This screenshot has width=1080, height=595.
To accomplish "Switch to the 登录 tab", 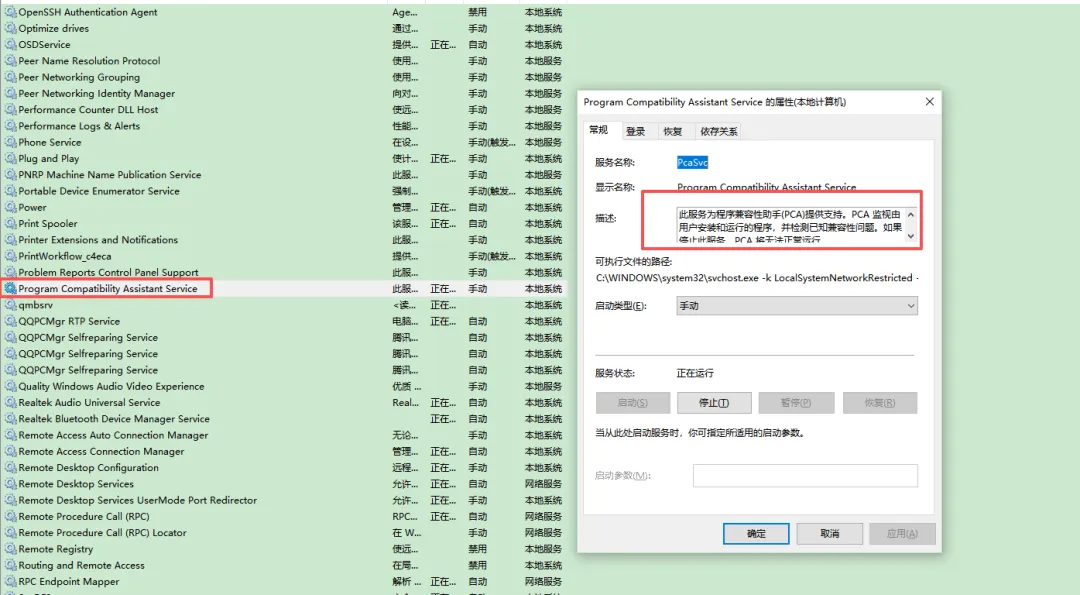I will [x=637, y=130].
